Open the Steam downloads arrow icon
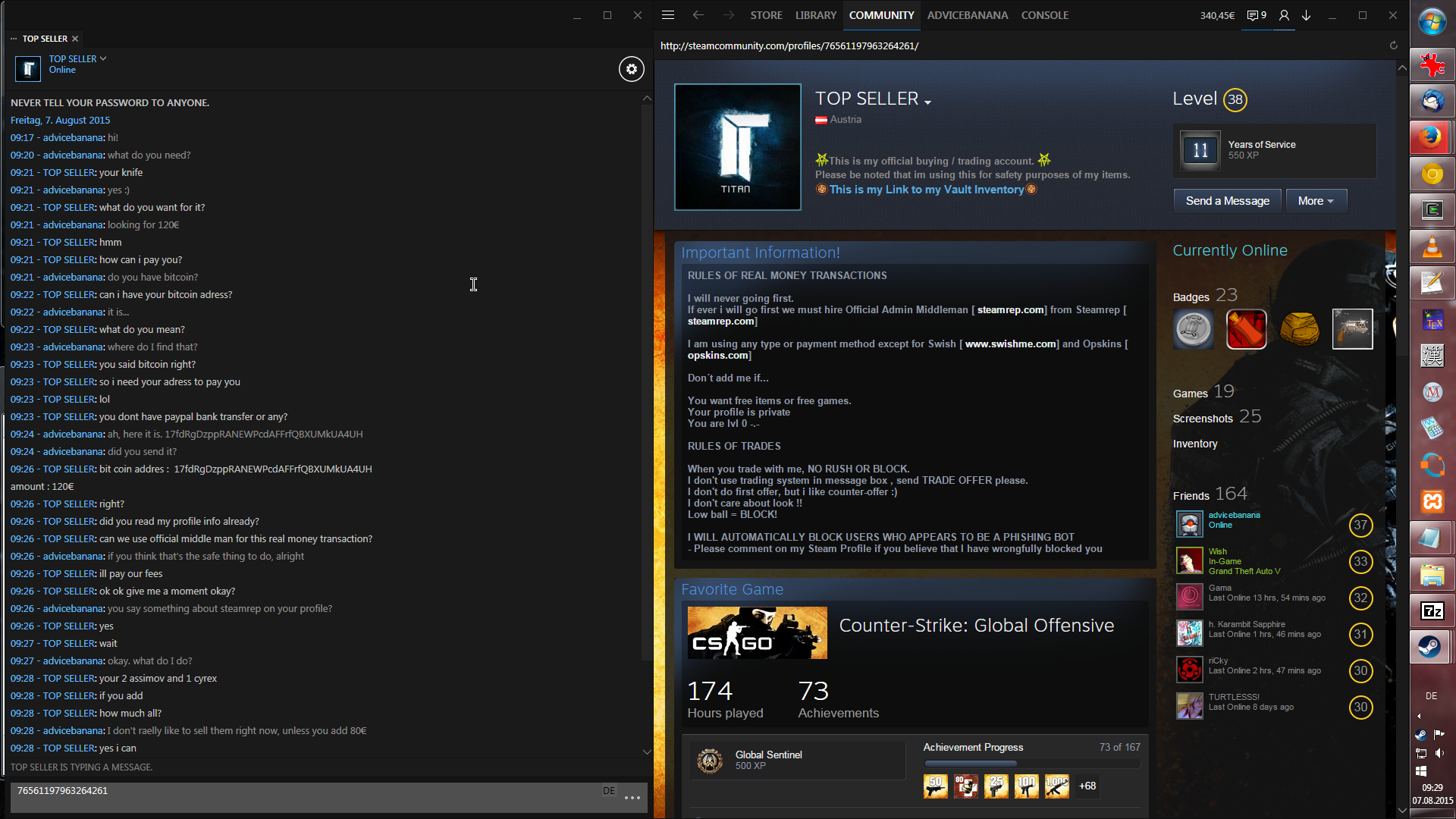 (1306, 15)
